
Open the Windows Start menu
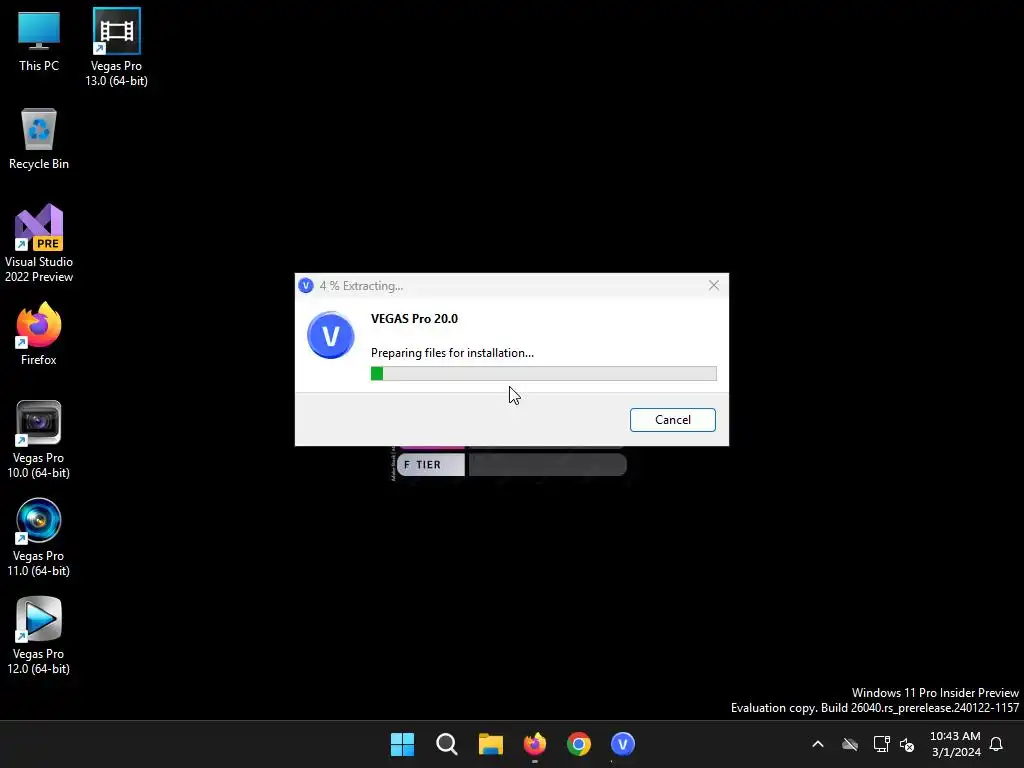[x=402, y=744]
